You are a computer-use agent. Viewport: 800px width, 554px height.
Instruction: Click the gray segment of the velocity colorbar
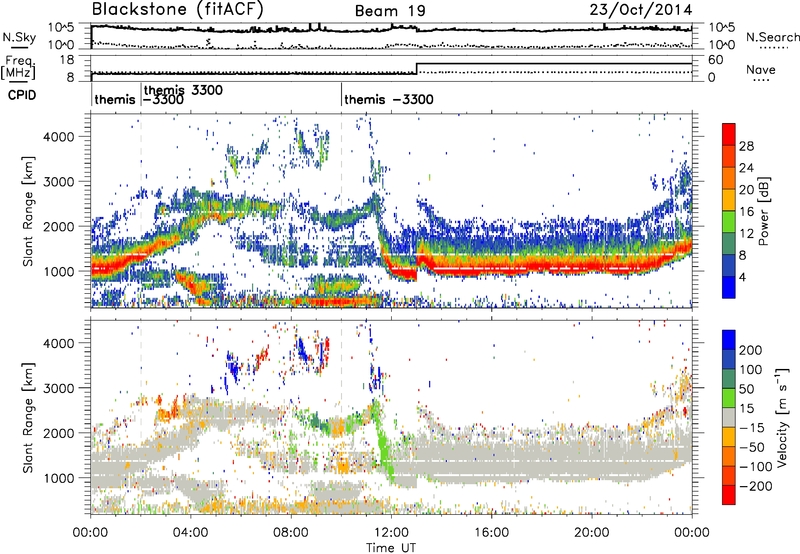pos(729,417)
